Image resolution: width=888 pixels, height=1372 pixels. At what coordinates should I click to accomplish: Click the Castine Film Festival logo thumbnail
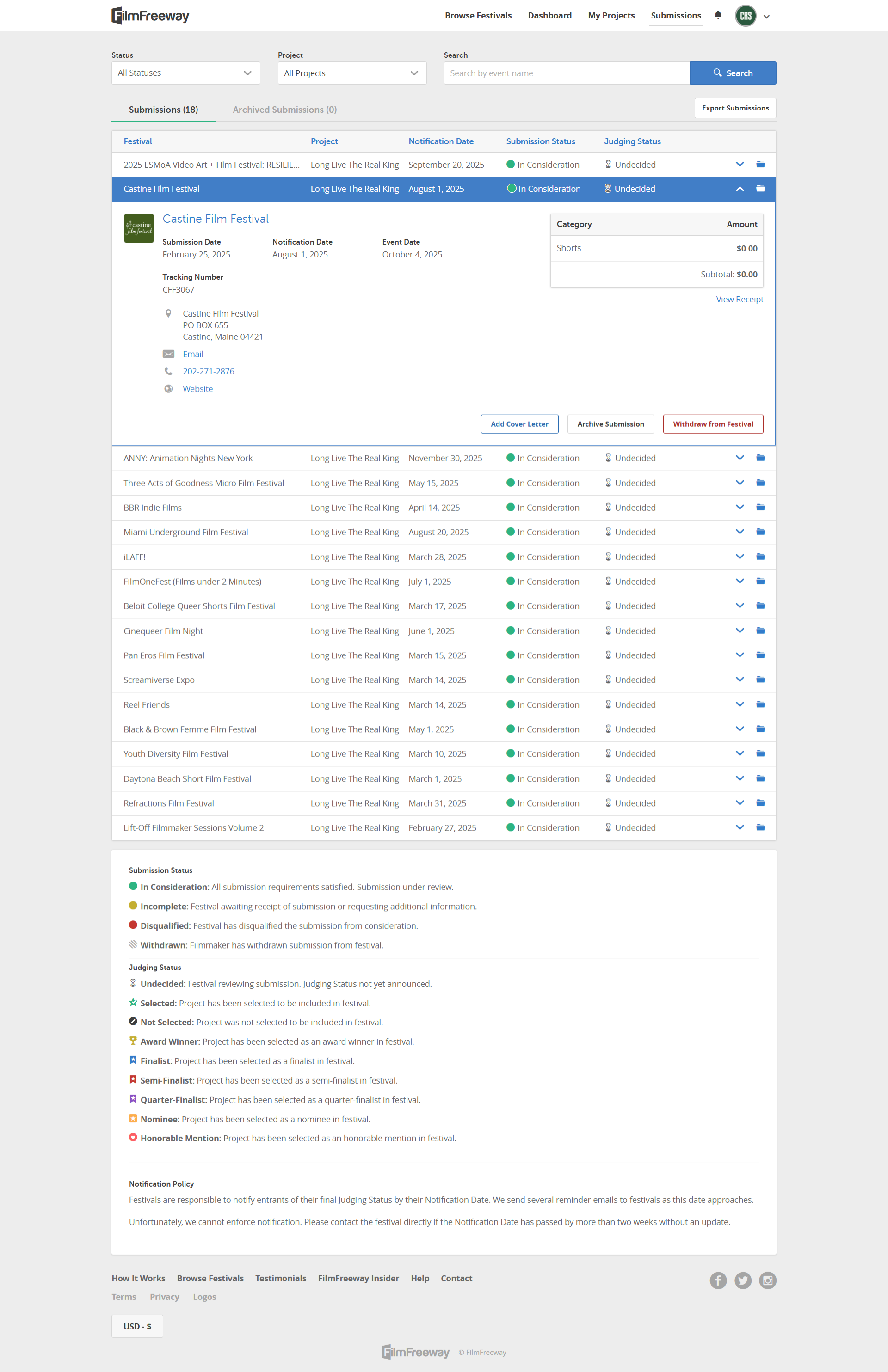tap(138, 228)
